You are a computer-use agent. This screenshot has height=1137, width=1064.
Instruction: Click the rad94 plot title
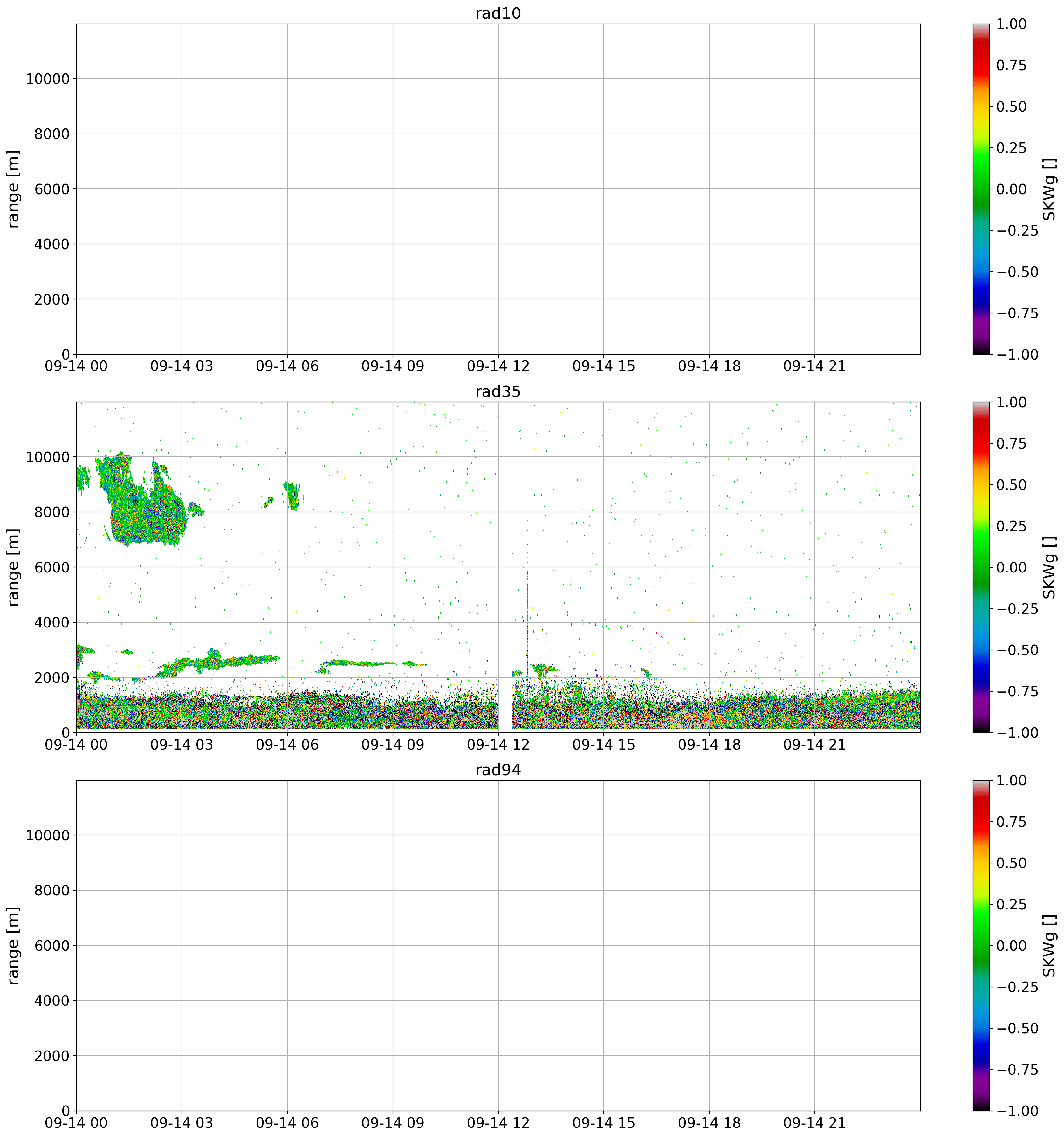[498, 771]
